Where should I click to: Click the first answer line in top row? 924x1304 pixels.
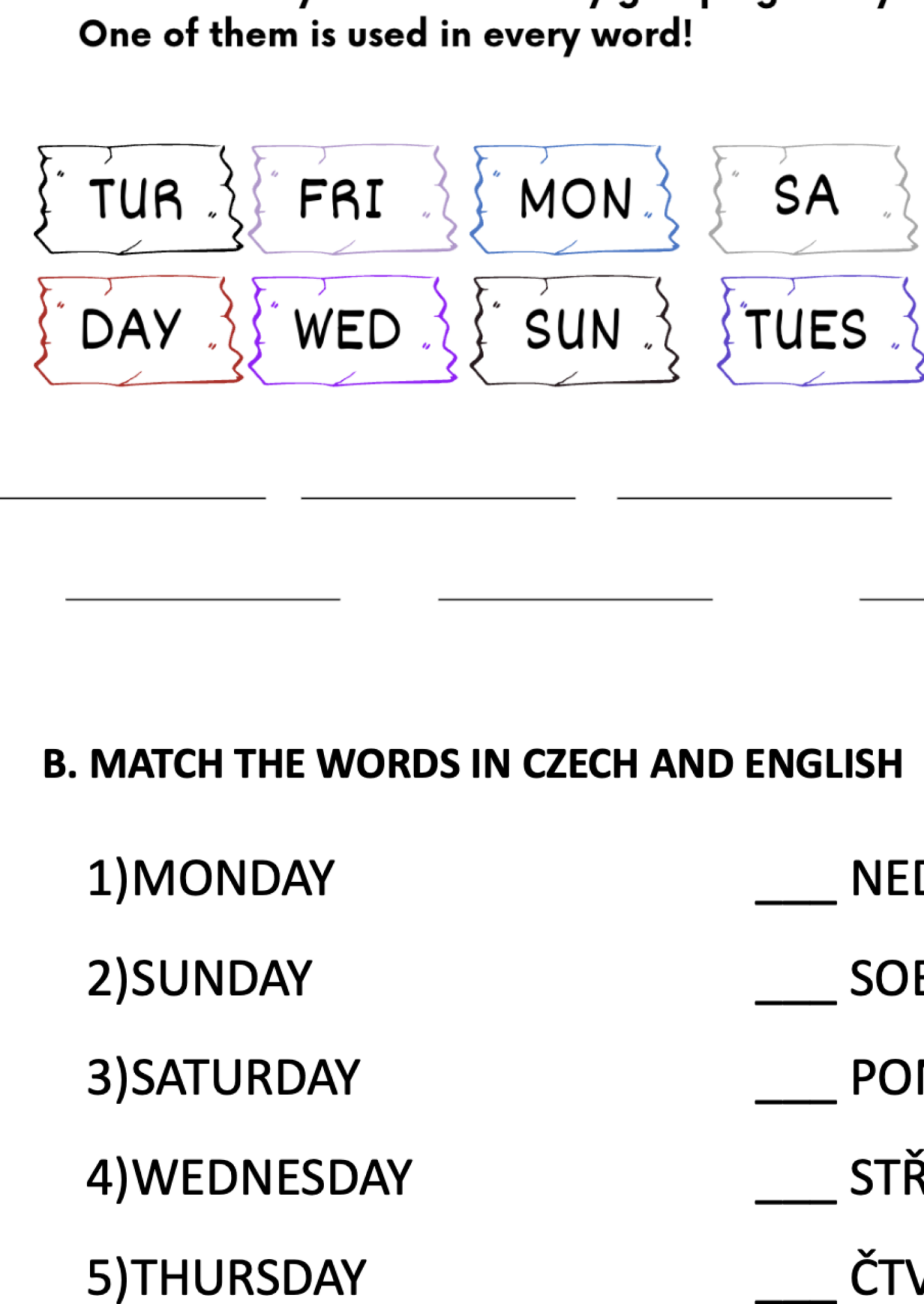coord(133,498)
